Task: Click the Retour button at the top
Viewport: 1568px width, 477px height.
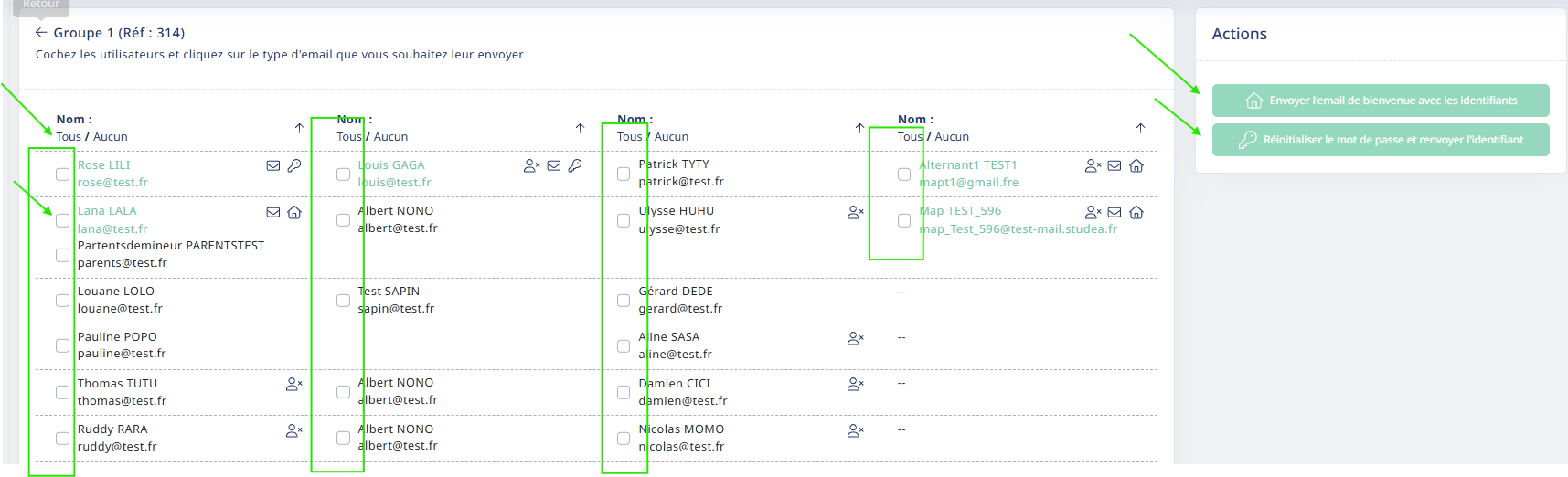Action: pyautogui.click(x=41, y=5)
